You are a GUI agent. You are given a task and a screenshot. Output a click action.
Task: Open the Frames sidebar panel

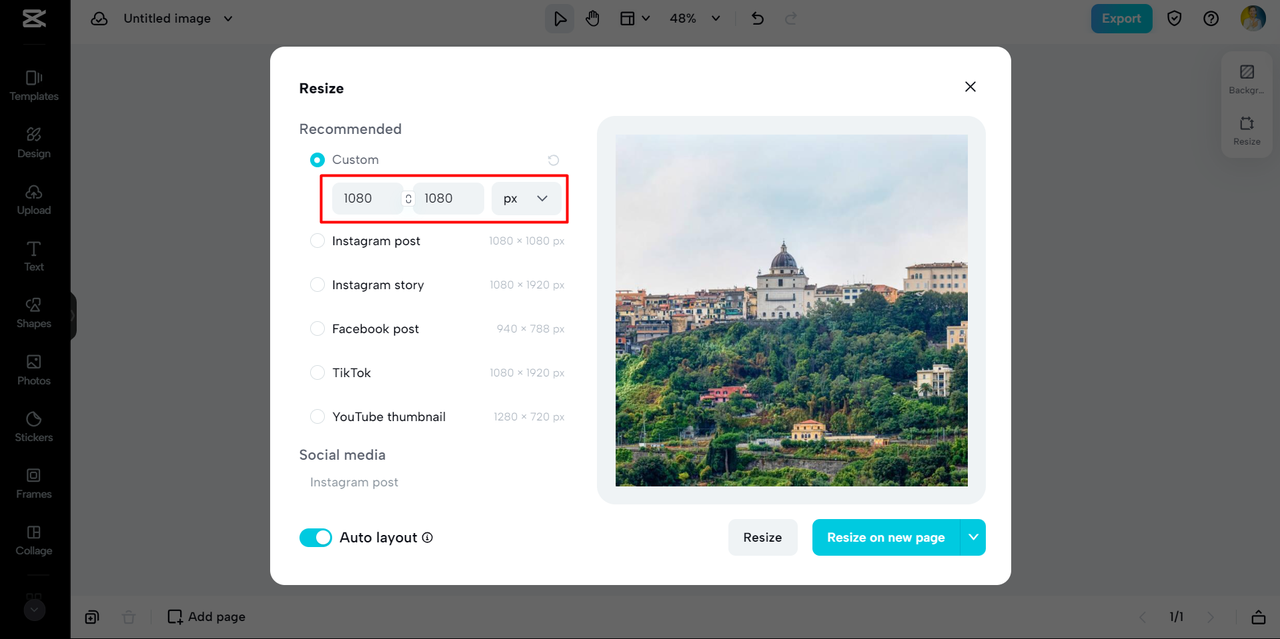34,483
